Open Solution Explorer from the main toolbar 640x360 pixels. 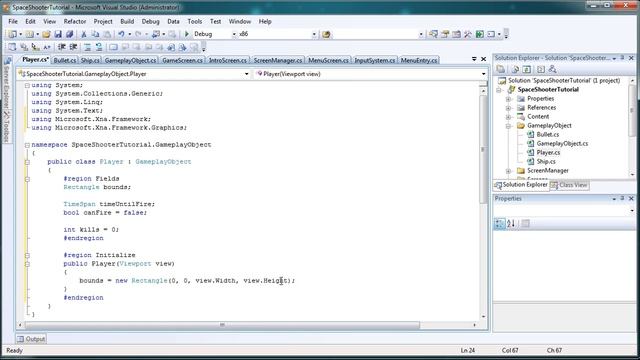point(433,34)
